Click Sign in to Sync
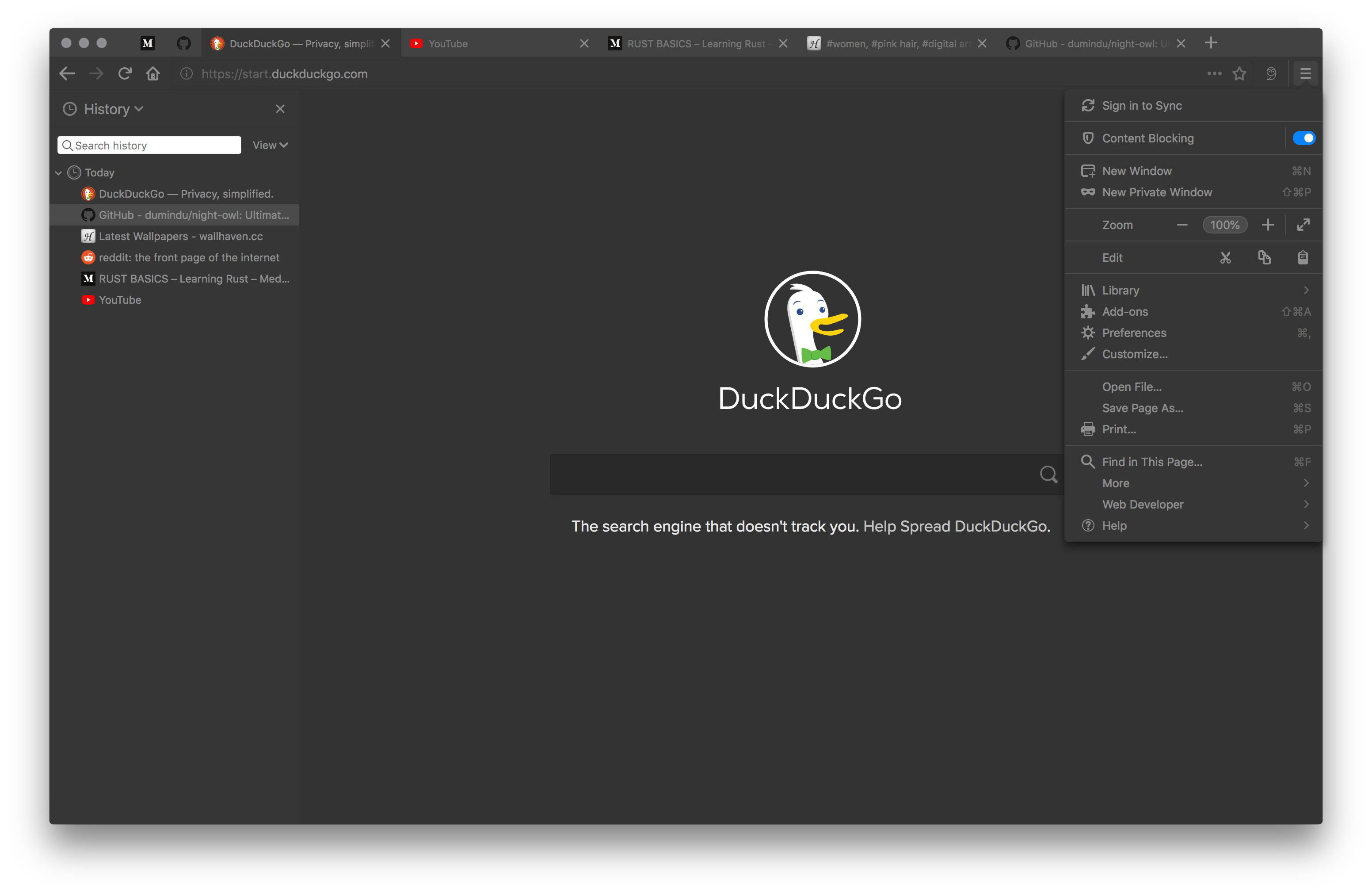The width and height of the screenshot is (1372, 895). 1141,106
